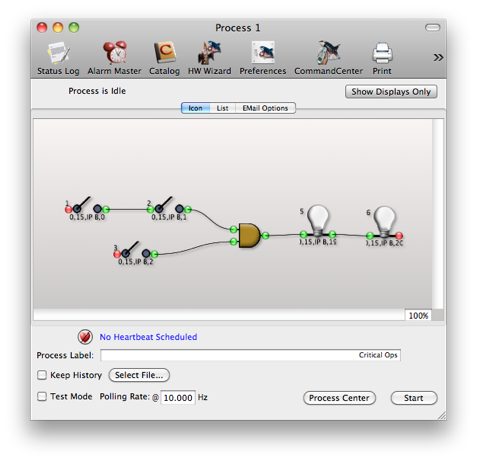The height and width of the screenshot is (462, 477).
Task: Enable the Test Mode checkbox
Action: point(42,396)
